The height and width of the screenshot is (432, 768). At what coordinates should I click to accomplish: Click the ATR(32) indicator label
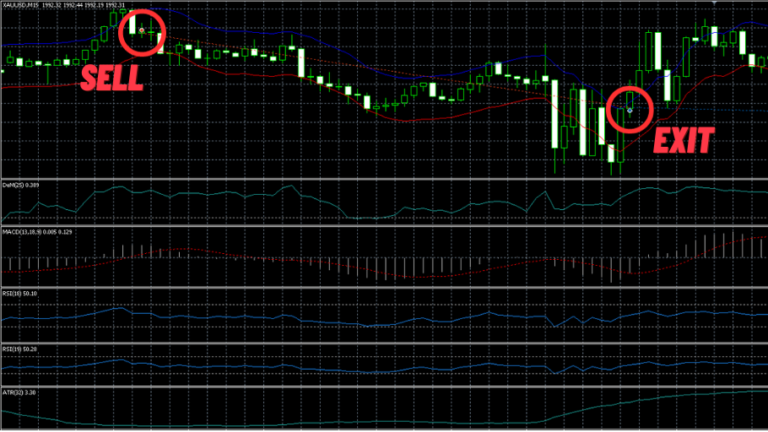pyautogui.click(x=13, y=393)
